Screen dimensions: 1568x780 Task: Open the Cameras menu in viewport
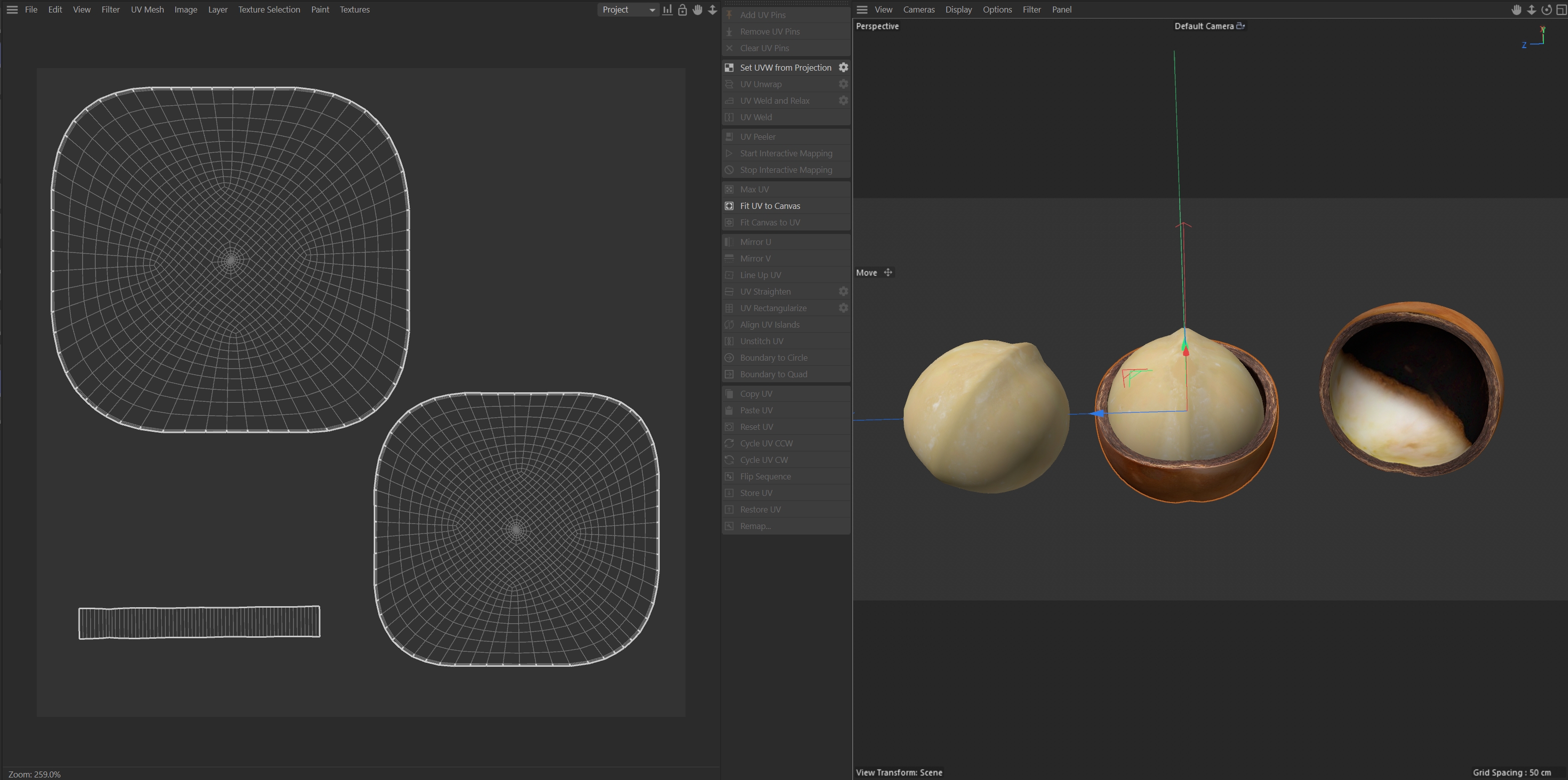tap(919, 10)
